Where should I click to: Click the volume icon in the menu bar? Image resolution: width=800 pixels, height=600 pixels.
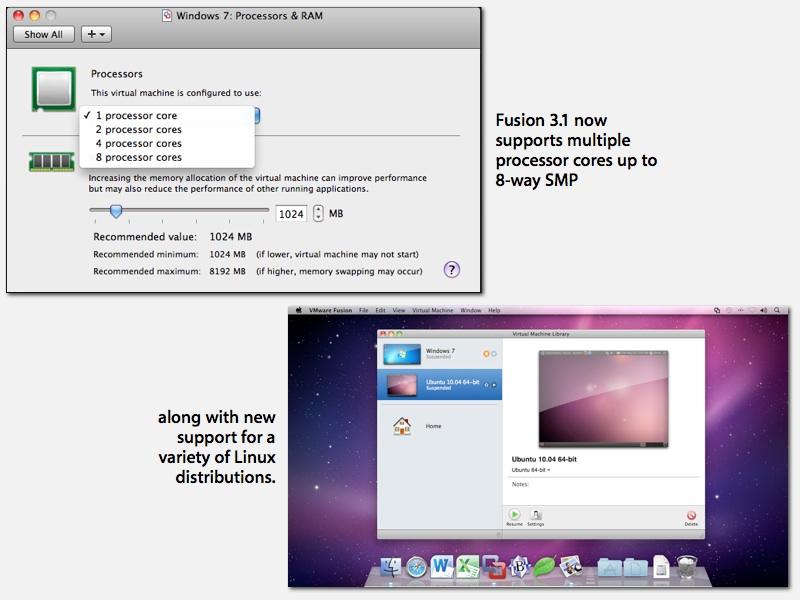pos(763,310)
